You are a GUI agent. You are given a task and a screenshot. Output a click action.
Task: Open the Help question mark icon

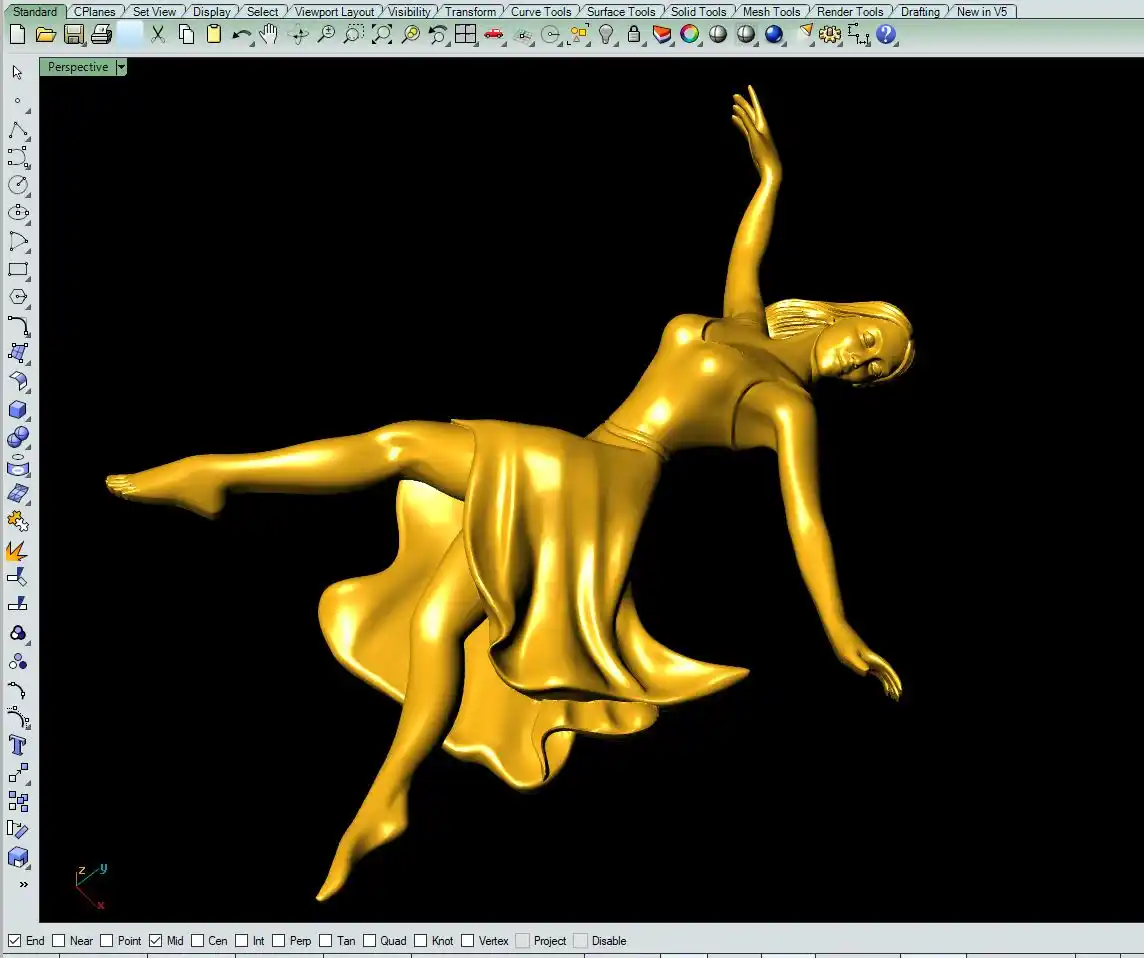886,35
